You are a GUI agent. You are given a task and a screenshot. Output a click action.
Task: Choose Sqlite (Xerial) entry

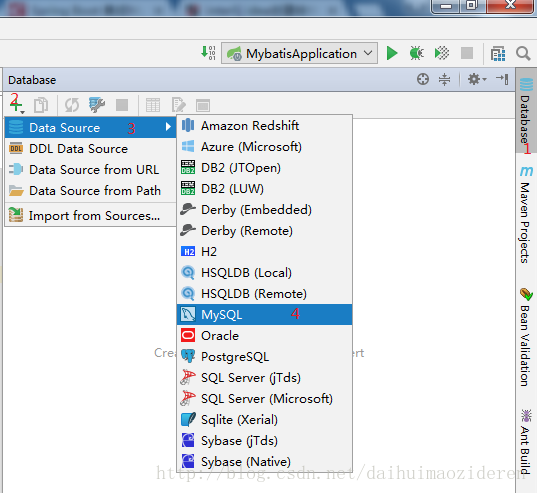tap(264, 419)
